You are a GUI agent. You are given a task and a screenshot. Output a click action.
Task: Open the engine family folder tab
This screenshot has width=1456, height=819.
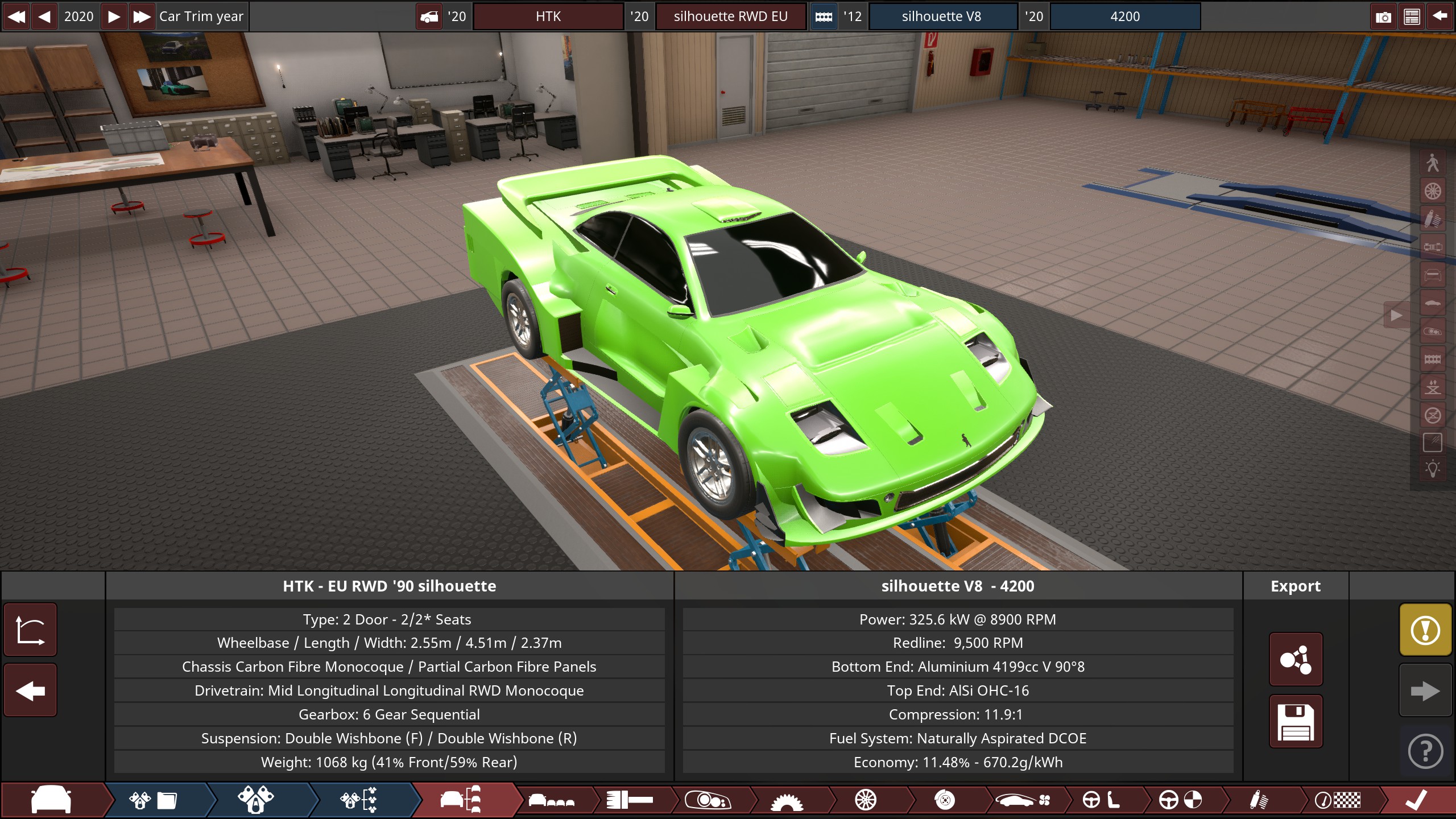[154, 800]
